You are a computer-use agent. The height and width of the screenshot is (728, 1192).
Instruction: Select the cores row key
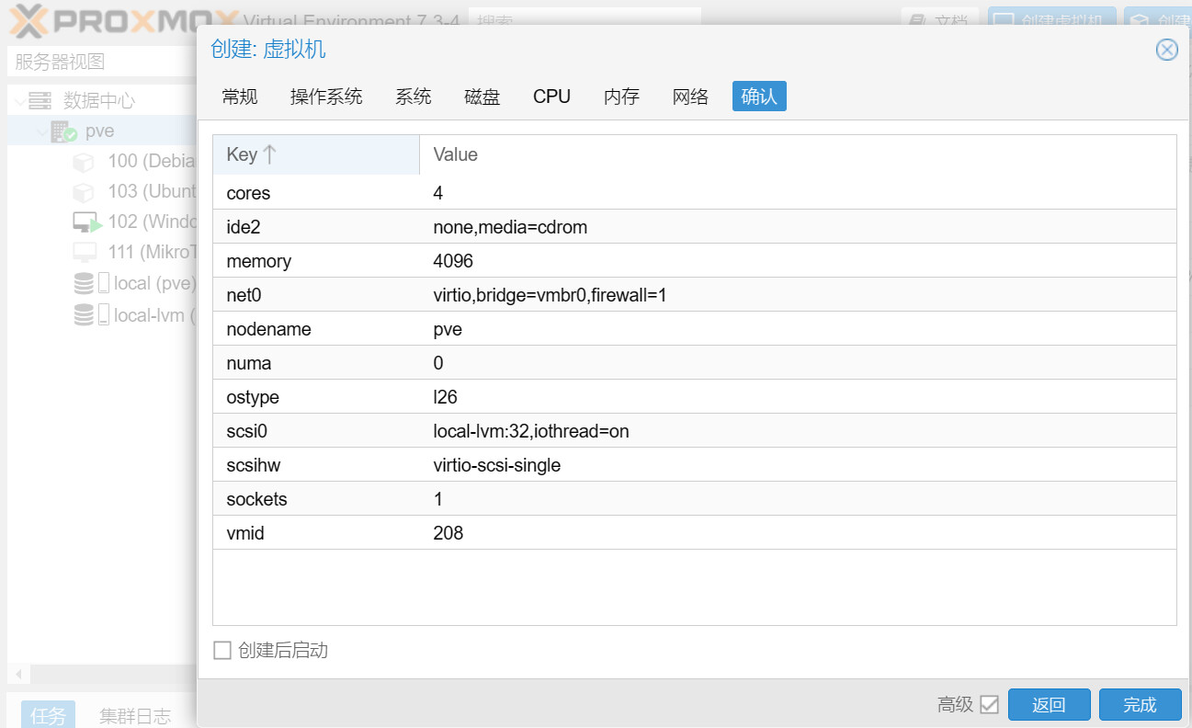pos(248,193)
